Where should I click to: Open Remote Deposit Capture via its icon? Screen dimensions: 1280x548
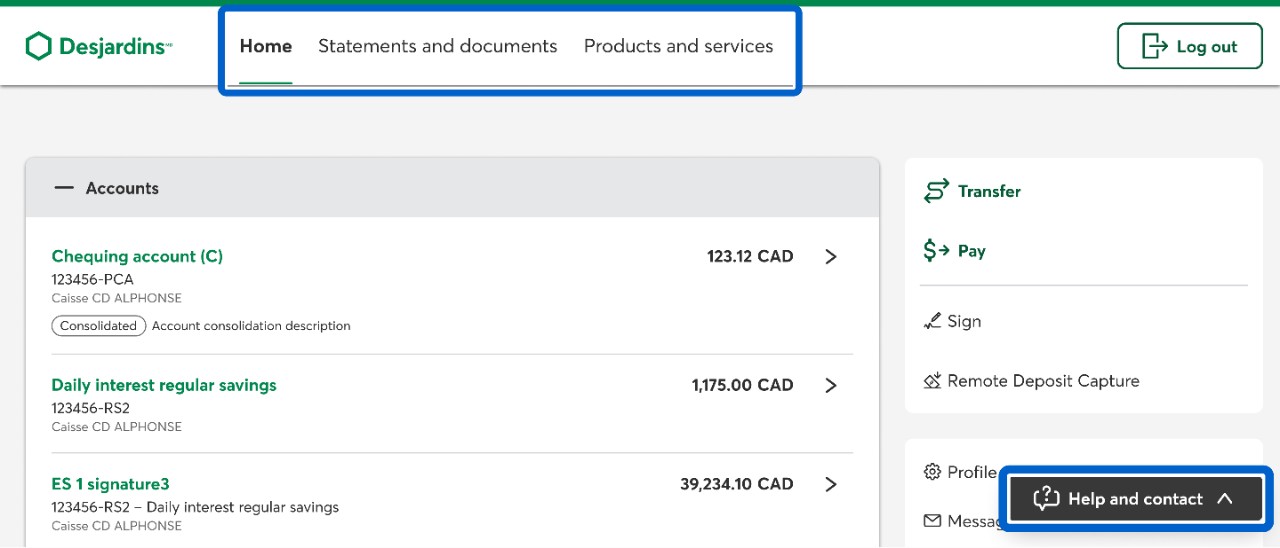[932, 381]
